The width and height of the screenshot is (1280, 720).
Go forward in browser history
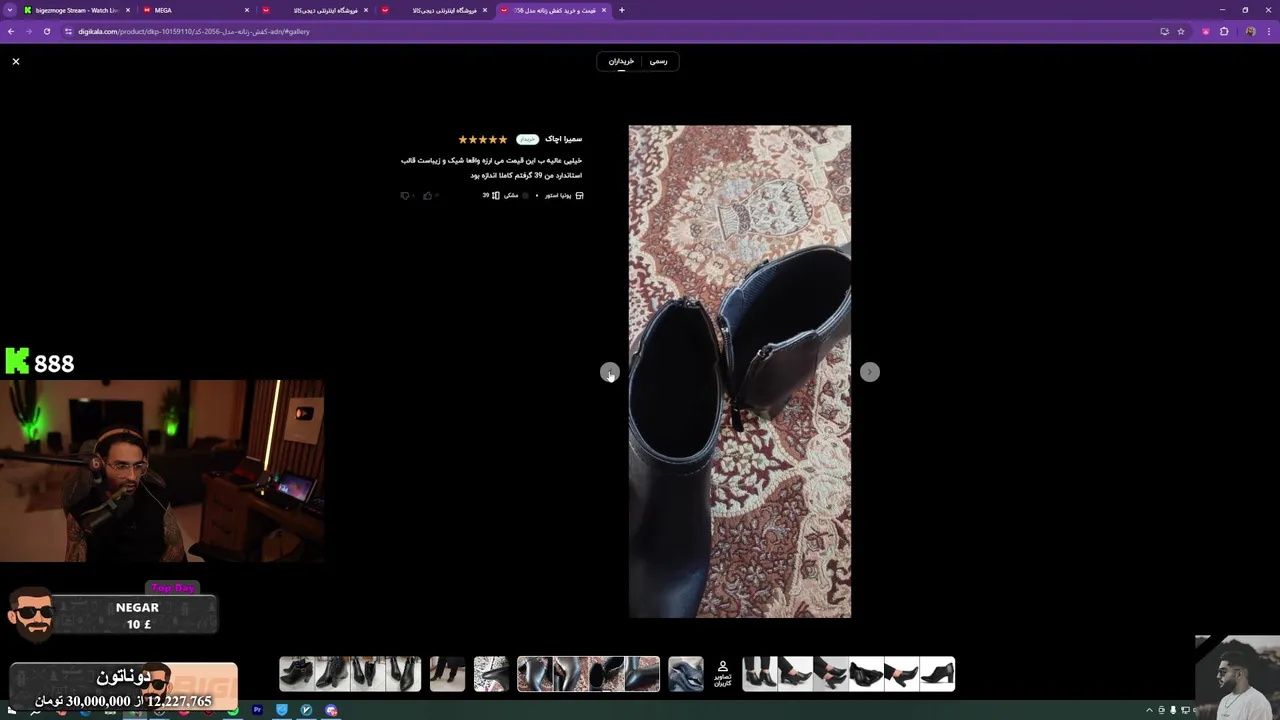tap(29, 31)
